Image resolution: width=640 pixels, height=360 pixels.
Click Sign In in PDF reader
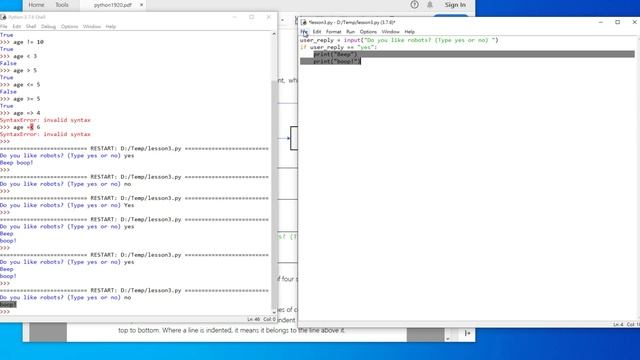coord(455,5)
